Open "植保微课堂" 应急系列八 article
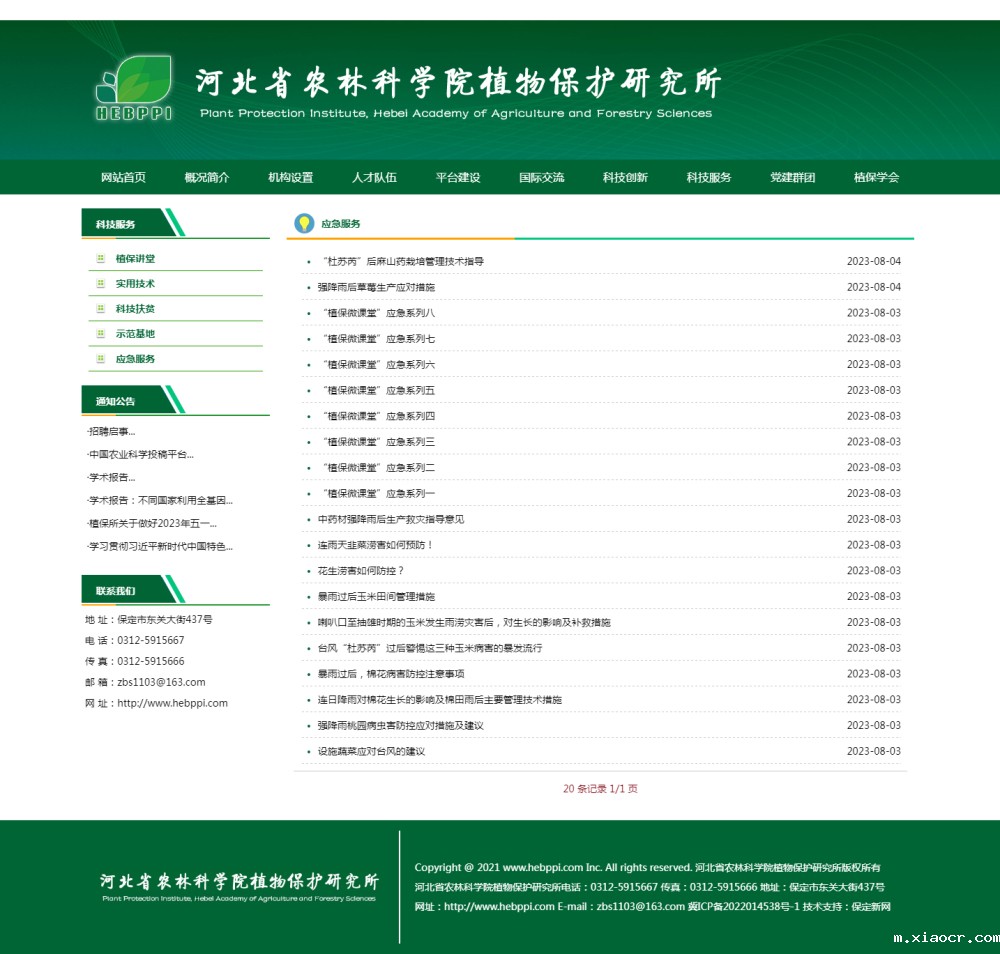Screen dimensions: 1000x954 pos(378,313)
